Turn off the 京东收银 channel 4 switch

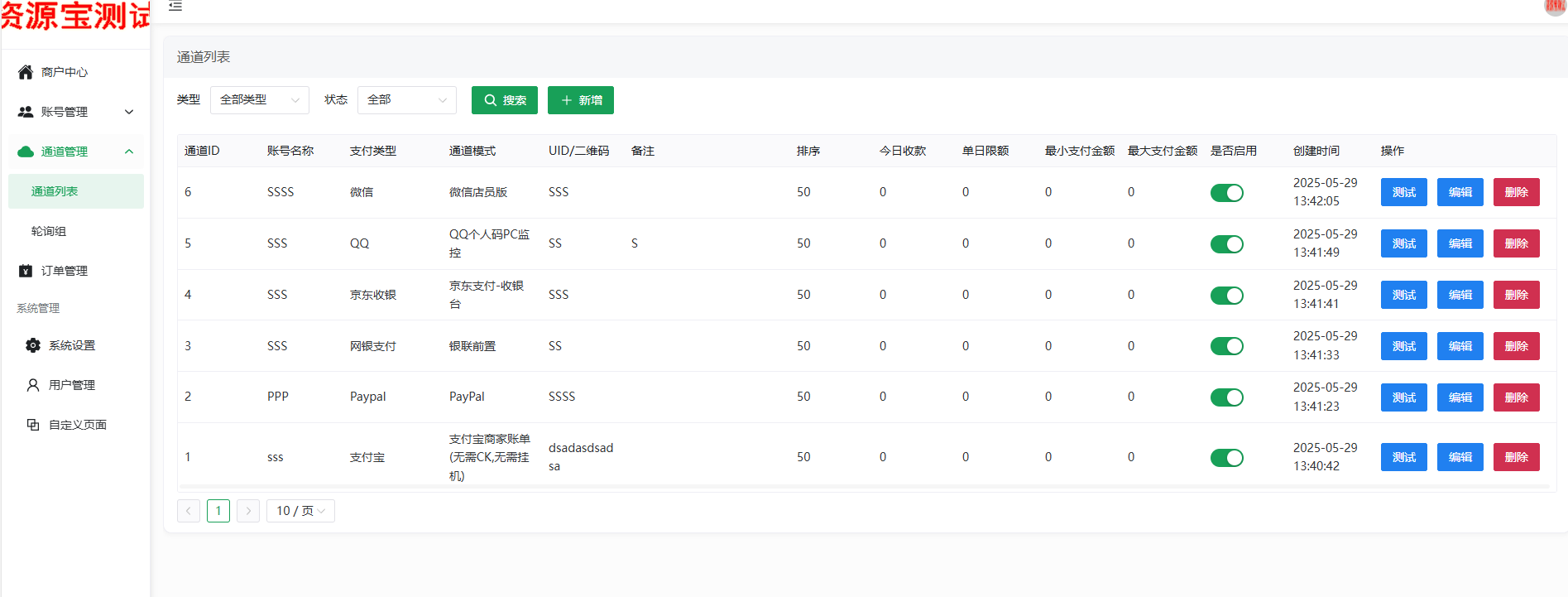pos(1227,296)
